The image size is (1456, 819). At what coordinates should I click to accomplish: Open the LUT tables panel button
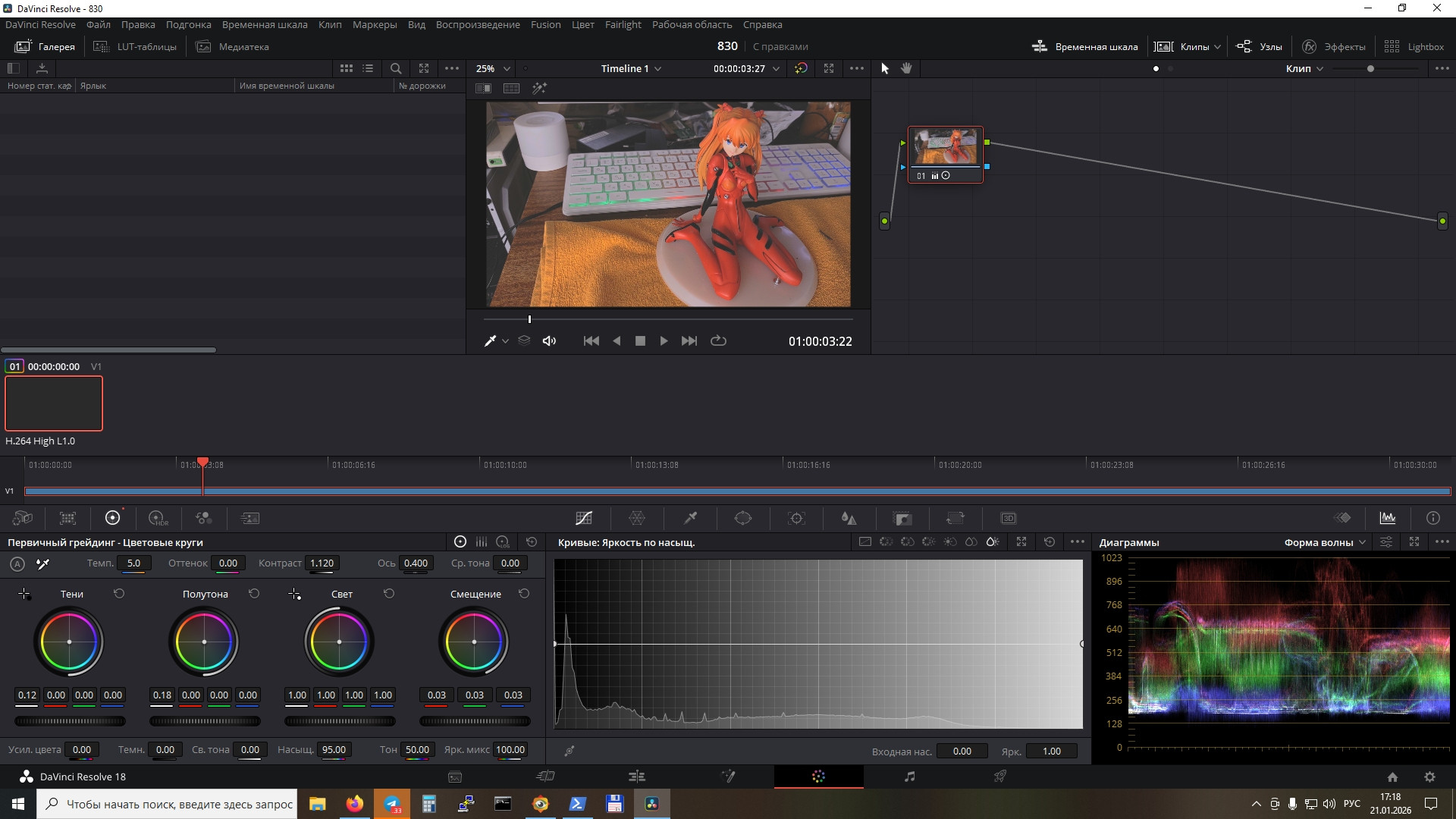[135, 46]
